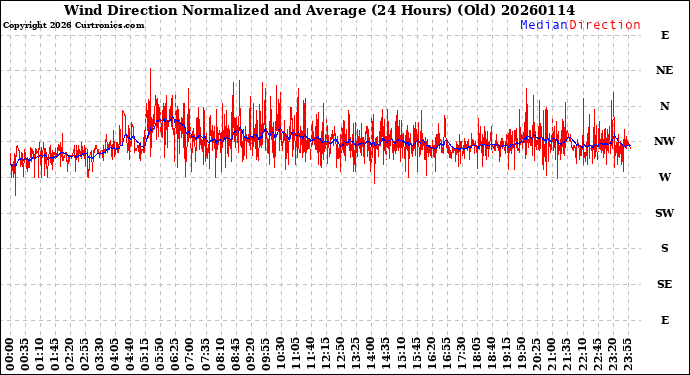Select the 'SE' axis label
The image size is (690, 375).
[664, 284]
